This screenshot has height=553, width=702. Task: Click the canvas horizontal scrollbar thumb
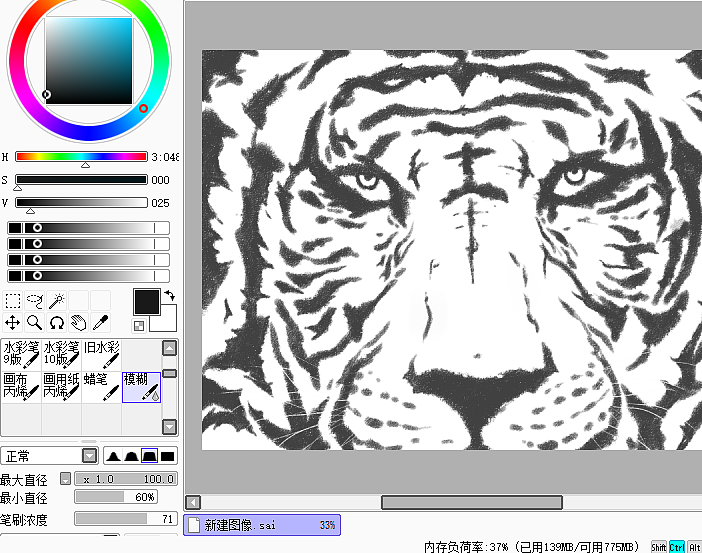(472, 502)
